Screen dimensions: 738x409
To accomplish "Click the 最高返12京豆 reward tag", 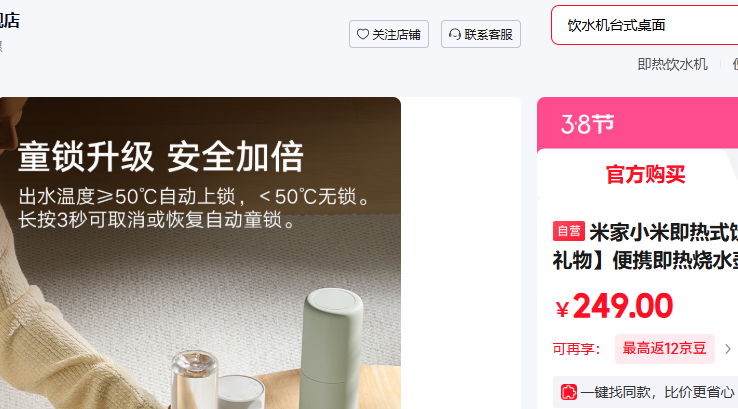I will coord(665,349).
